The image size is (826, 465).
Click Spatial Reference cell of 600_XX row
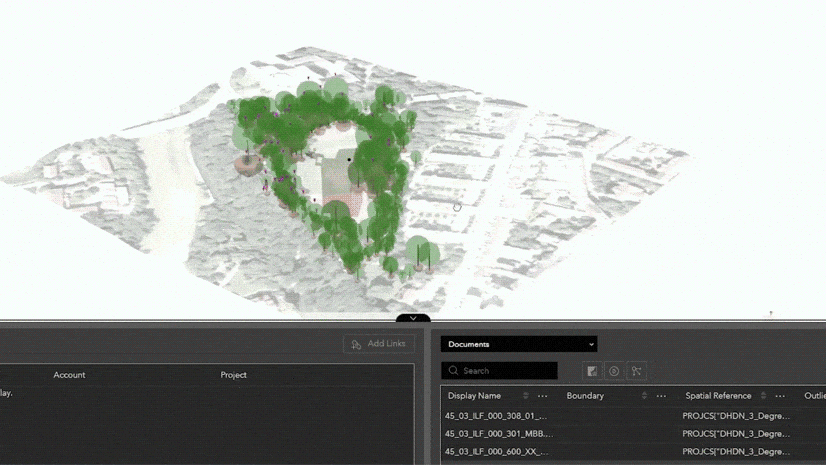coord(736,452)
